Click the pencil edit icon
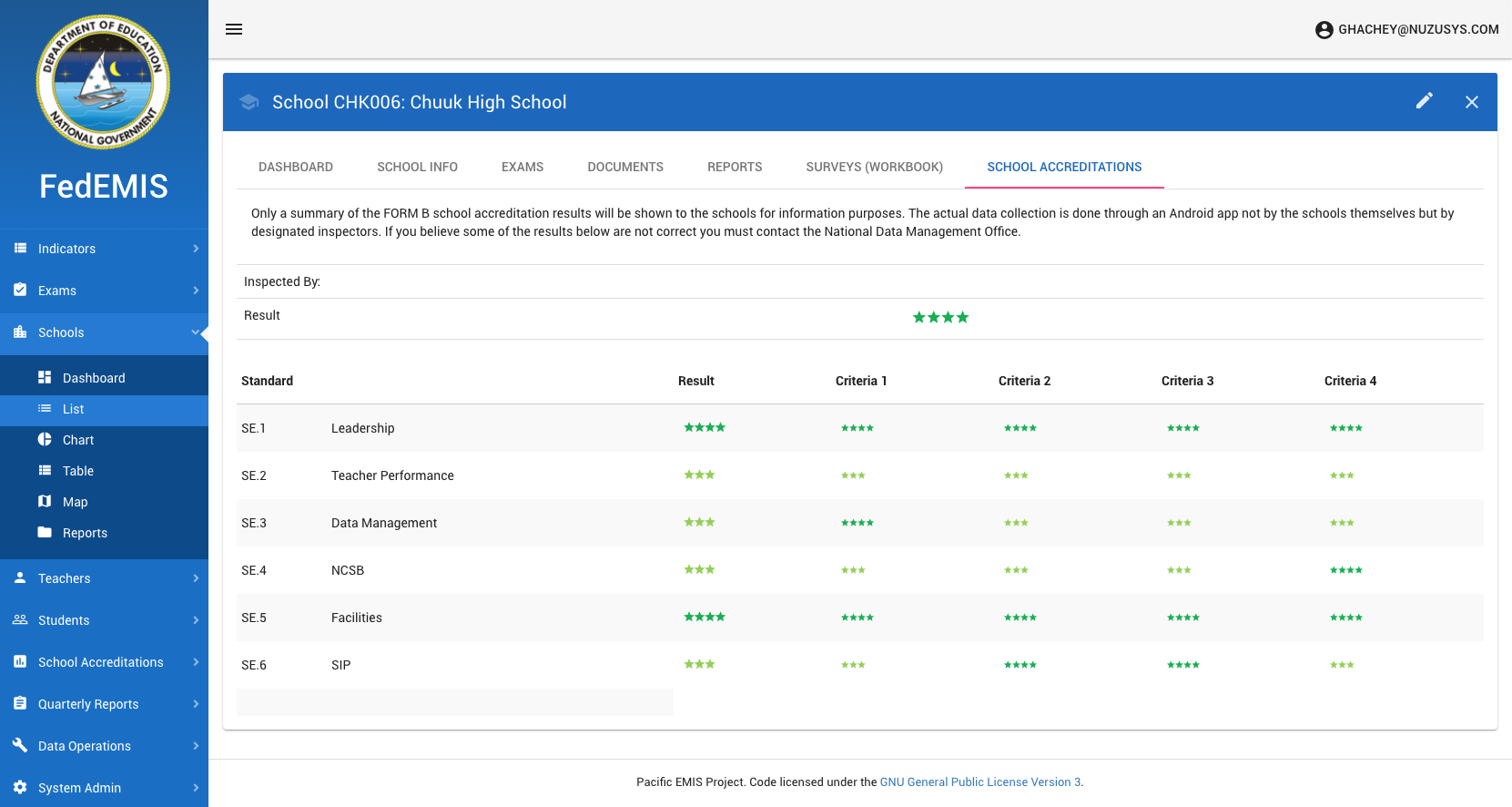Viewport: 1512px width, 807px height. point(1425,101)
